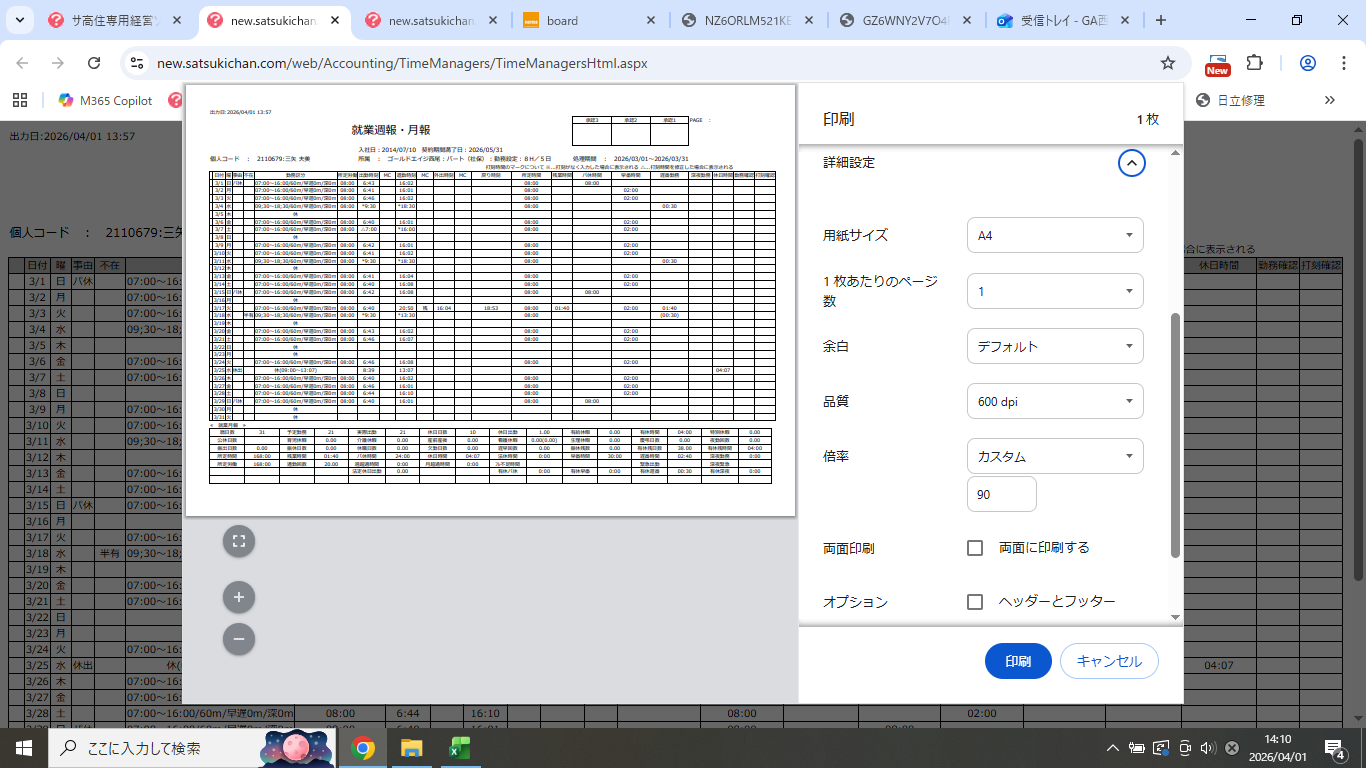1366x768 pixels.
Task: Collapse the 詳細設定 section chevron
Action: [x=1131, y=162]
